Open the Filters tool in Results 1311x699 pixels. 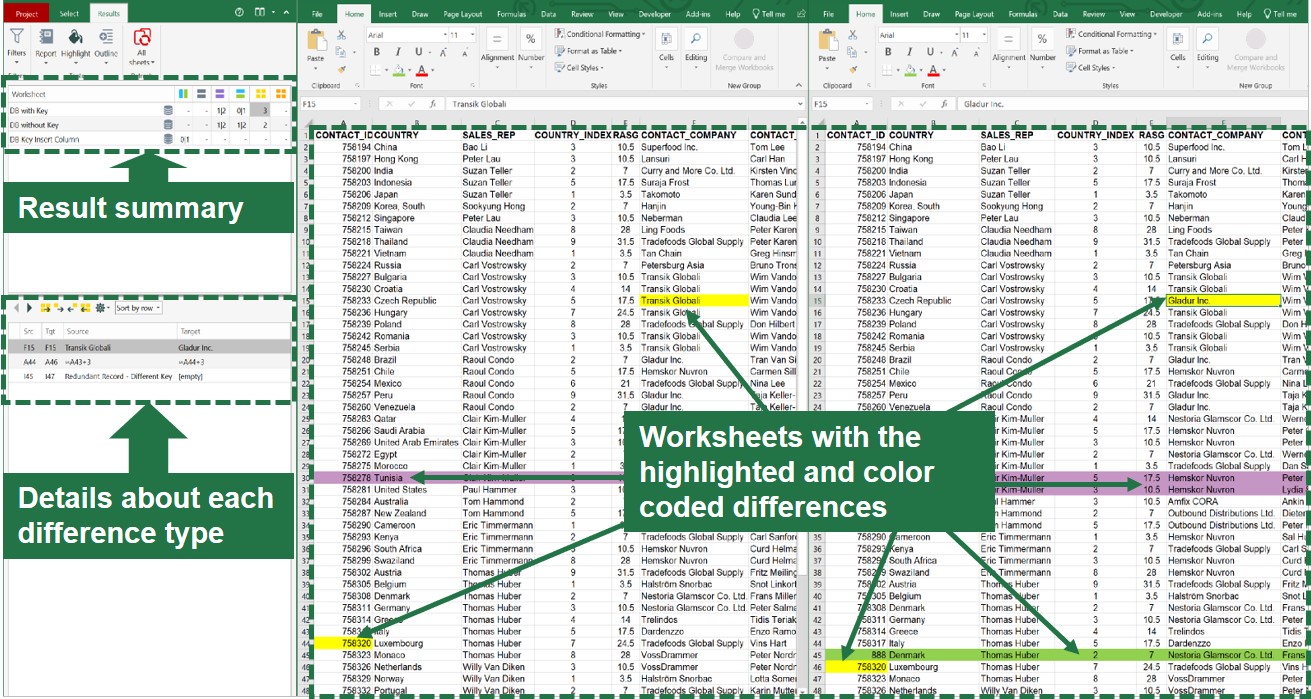17,44
